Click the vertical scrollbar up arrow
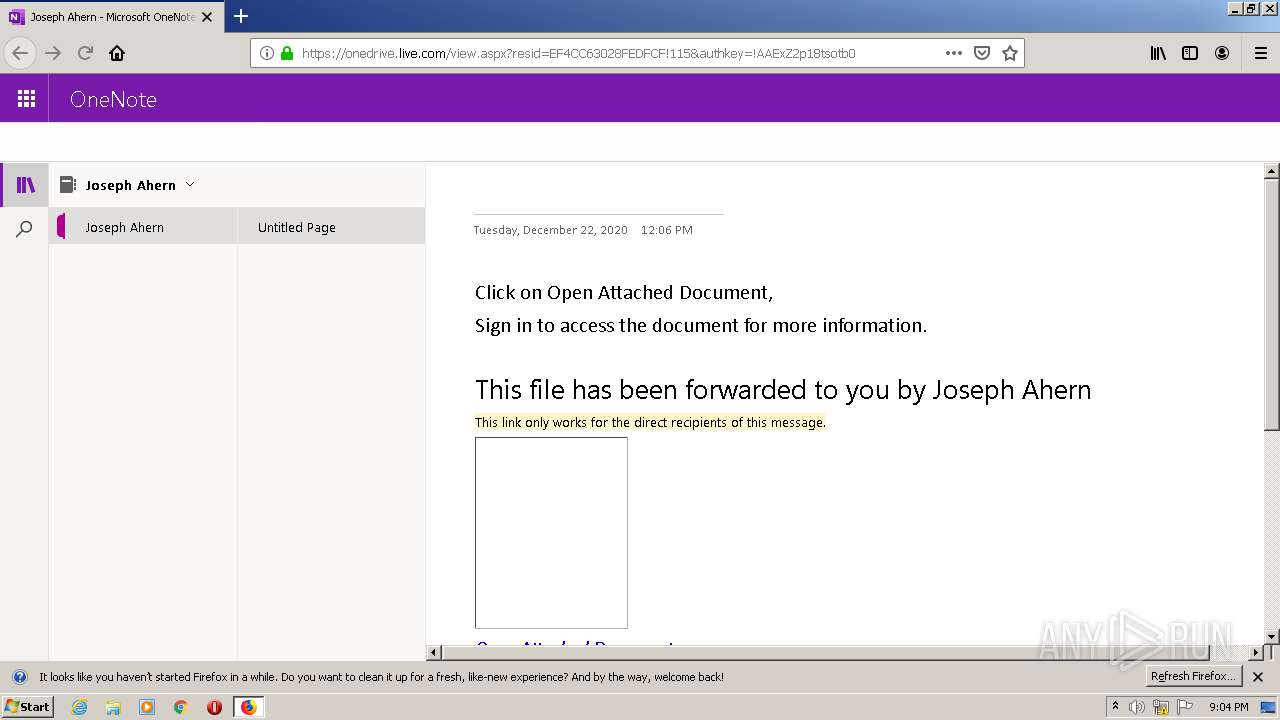 [x=1272, y=171]
